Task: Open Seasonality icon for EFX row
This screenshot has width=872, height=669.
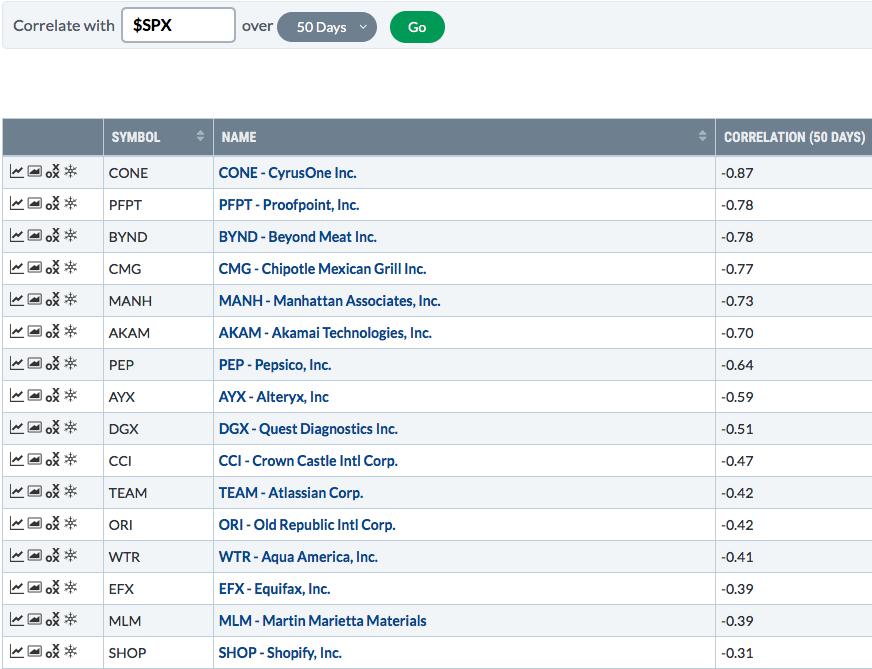Action: click(70, 588)
